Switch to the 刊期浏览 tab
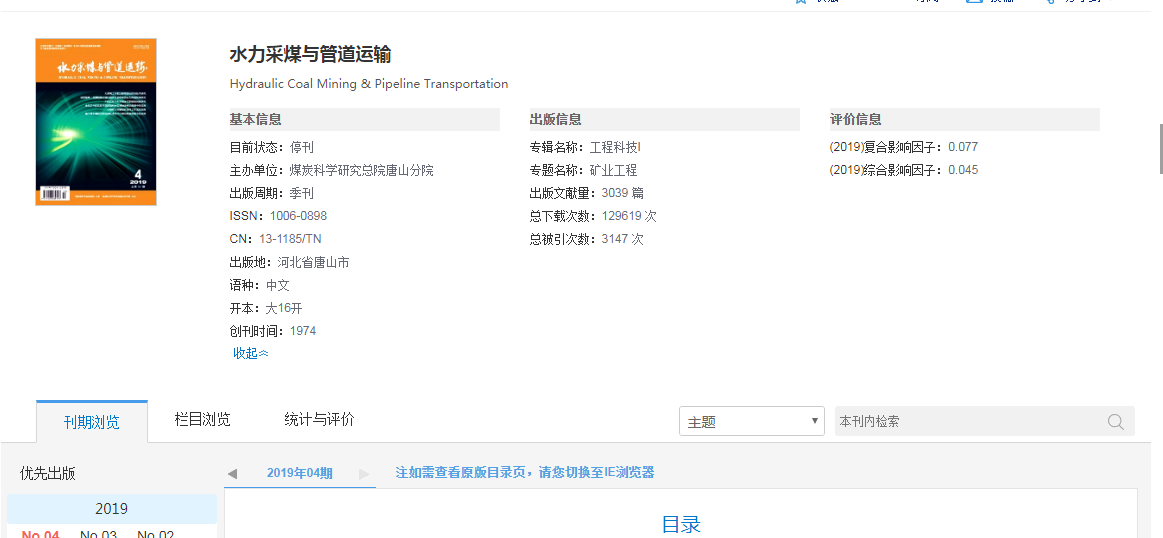This screenshot has height=538, width=1163. coord(92,422)
